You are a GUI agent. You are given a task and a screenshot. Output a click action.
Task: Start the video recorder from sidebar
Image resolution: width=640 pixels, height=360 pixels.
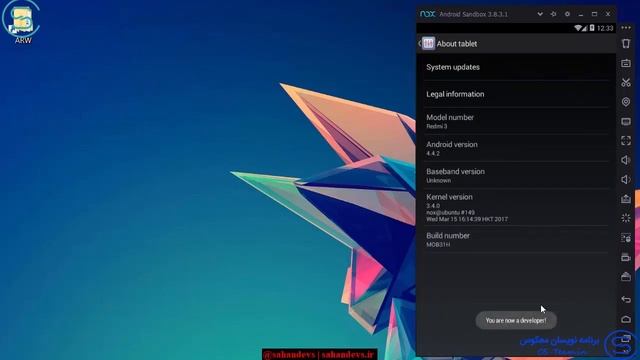626,257
